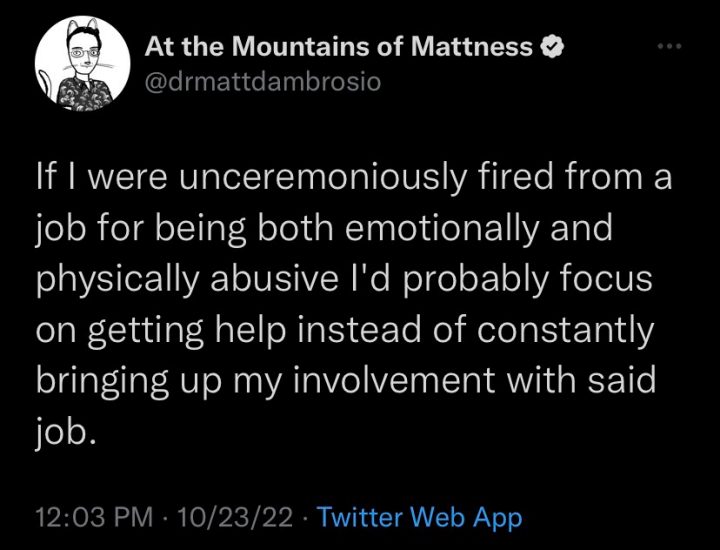Click the 10/23/22 date
The width and height of the screenshot is (720, 550).
[236, 517]
